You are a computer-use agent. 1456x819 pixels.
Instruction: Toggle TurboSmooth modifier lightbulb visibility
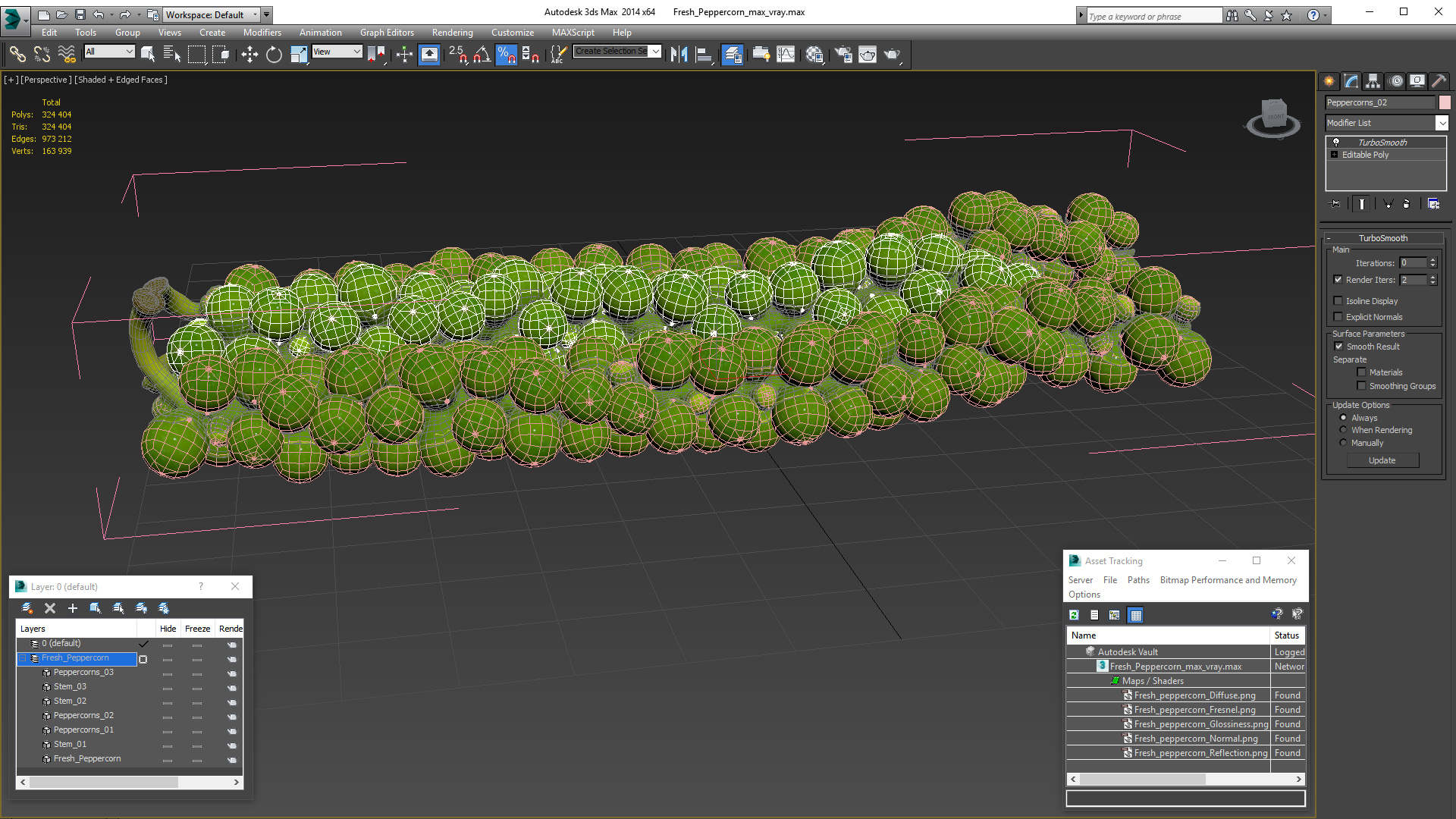pyautogui.click(x=1336, y=142)
